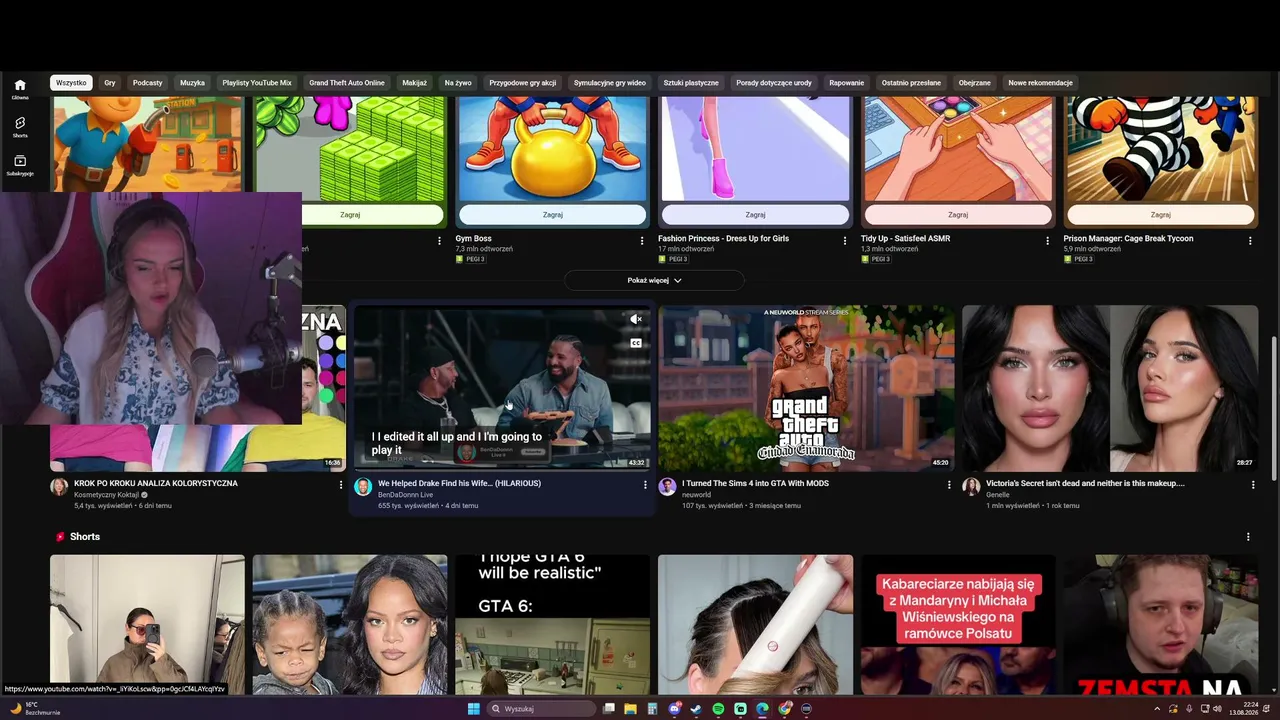Open the neuworld channel avatar

(667, 487)
